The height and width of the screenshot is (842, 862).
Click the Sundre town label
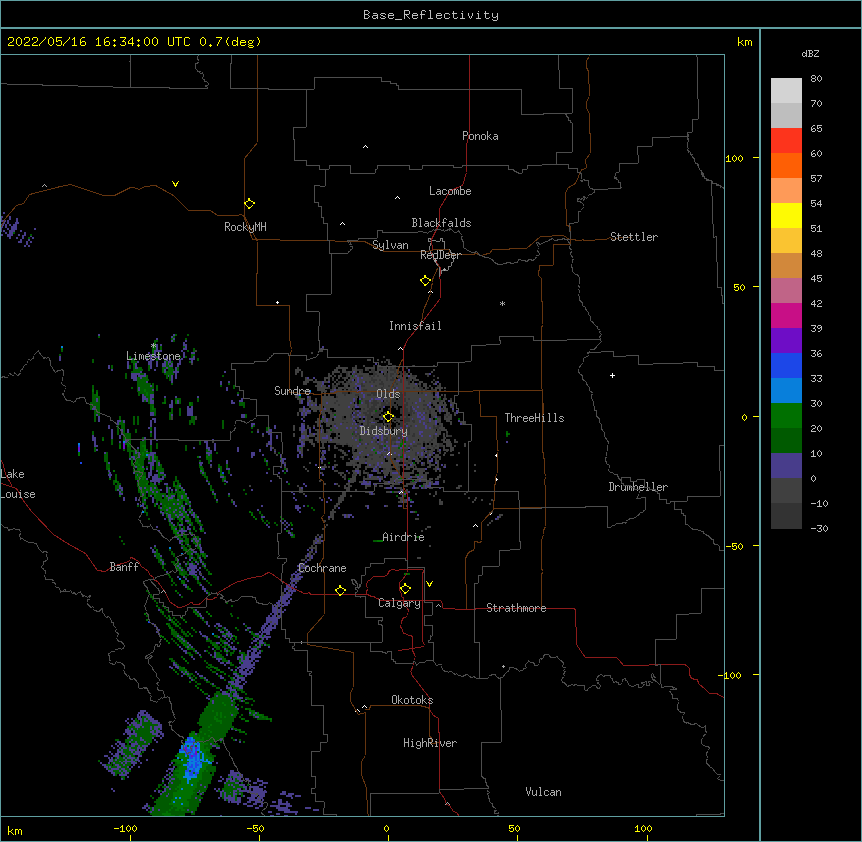pyautogui.click(x=292, y=391)
